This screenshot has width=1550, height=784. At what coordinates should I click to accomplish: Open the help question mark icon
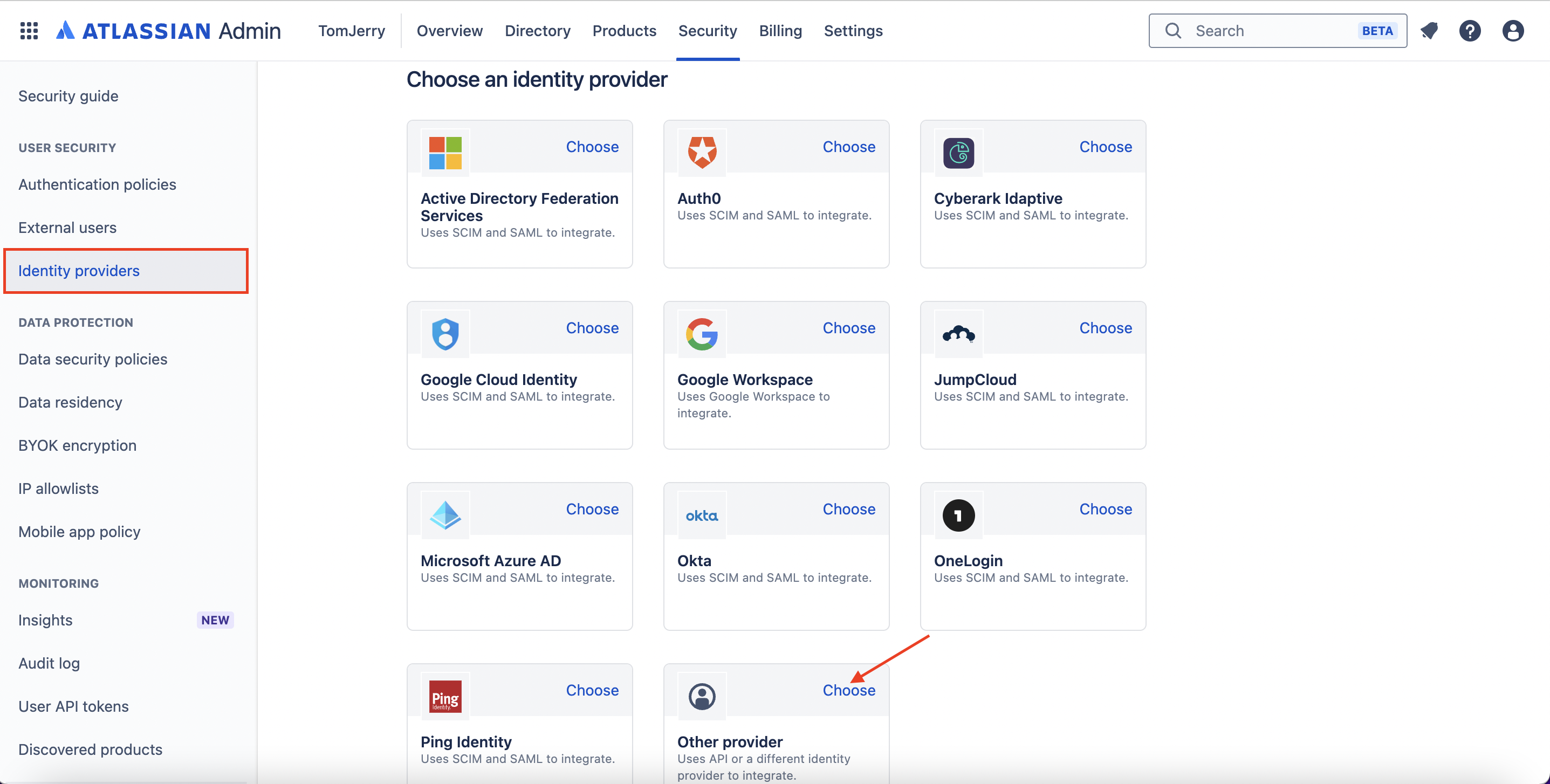(x=1470, y=31)
